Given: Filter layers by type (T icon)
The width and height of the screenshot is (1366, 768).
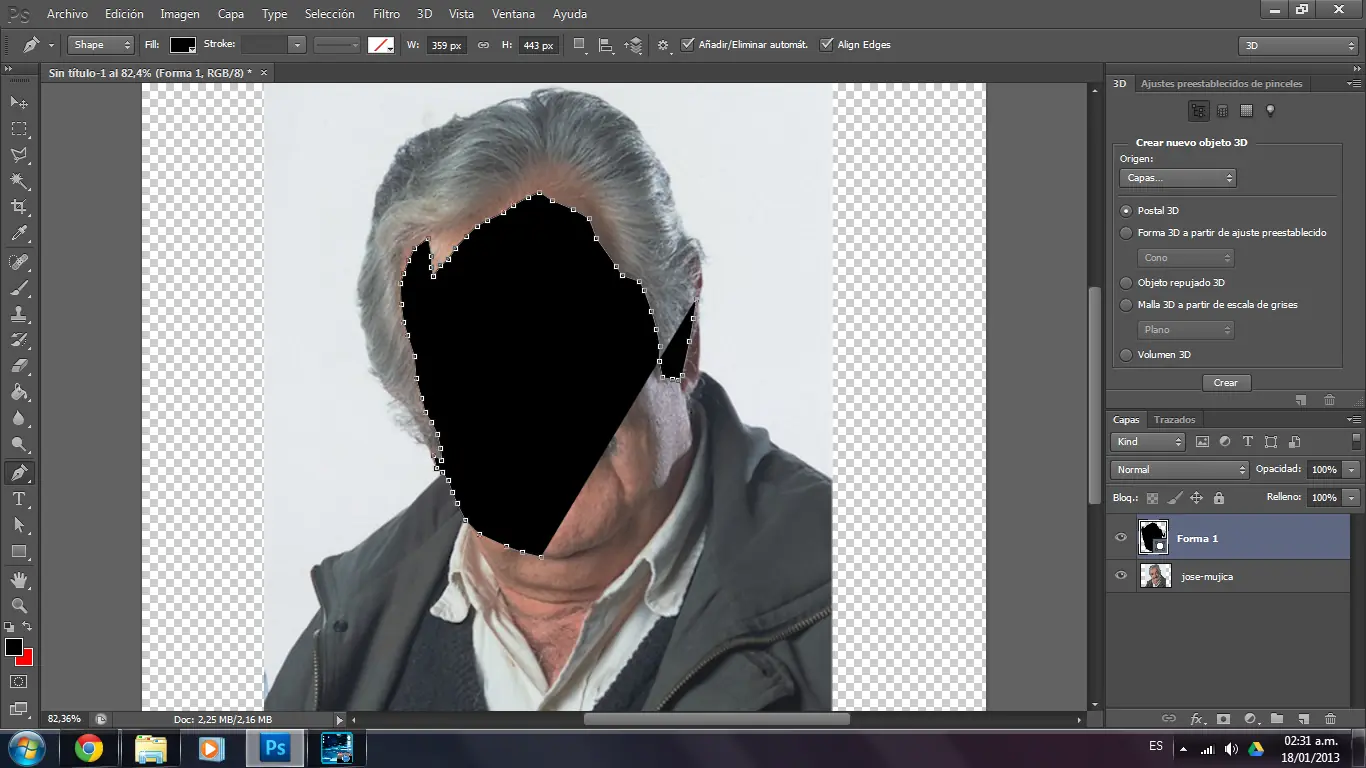Looking at the screenshot, I should [x=1247, y=442].
